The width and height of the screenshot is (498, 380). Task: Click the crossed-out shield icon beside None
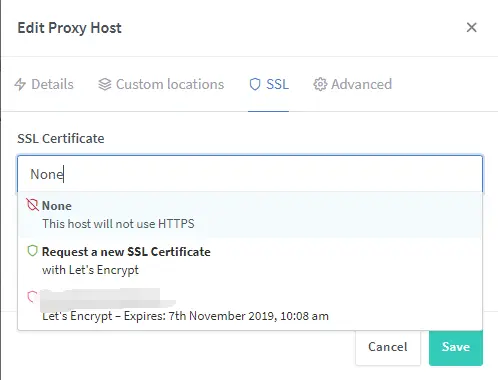[32, 205]
